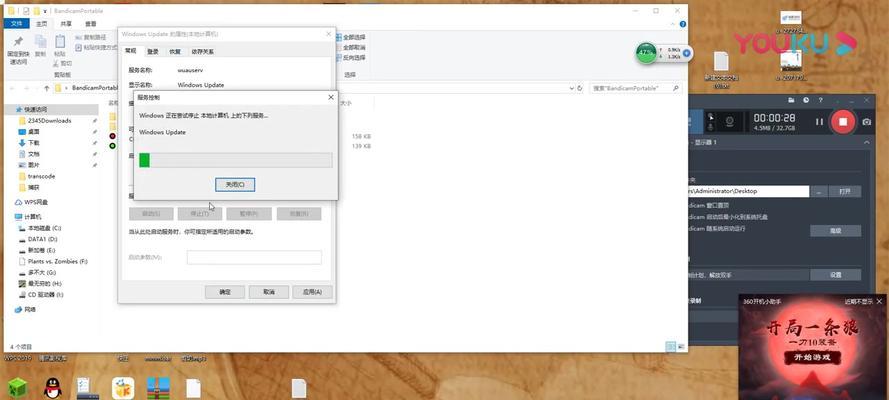Click the WinRAR archive desktop icon
889x400 pixels.
pyautogui.click(x=158, y=388)
